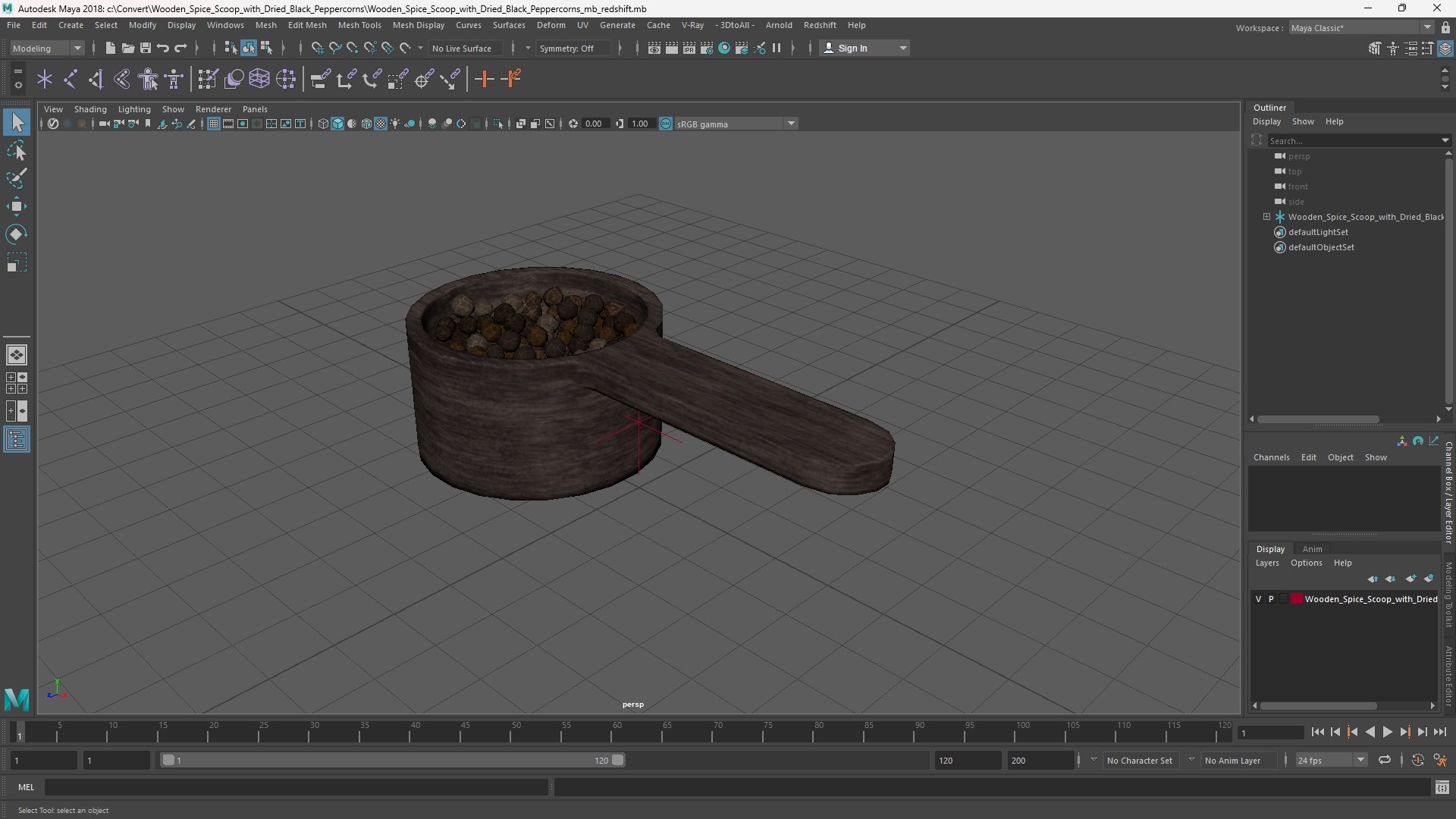The image size is (1456, 819).
Task: Toggle the sRGB gamma color management button
Action: click(666, 124)
